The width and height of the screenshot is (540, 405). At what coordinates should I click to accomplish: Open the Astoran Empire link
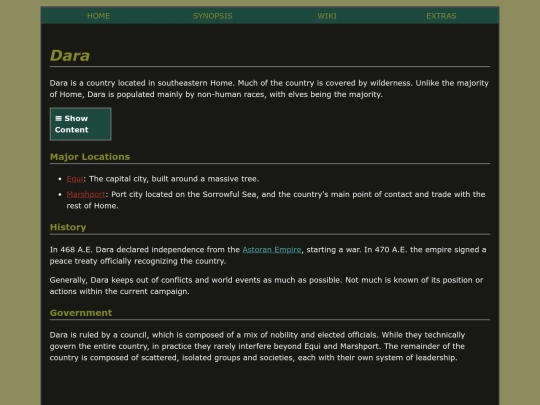click(272, 250)
